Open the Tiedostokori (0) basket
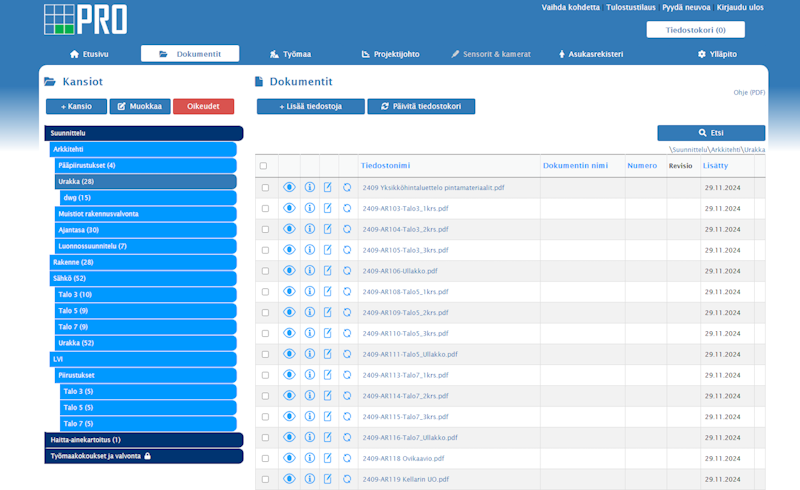The height and width of the screenshot is (490, 800). 695,30
